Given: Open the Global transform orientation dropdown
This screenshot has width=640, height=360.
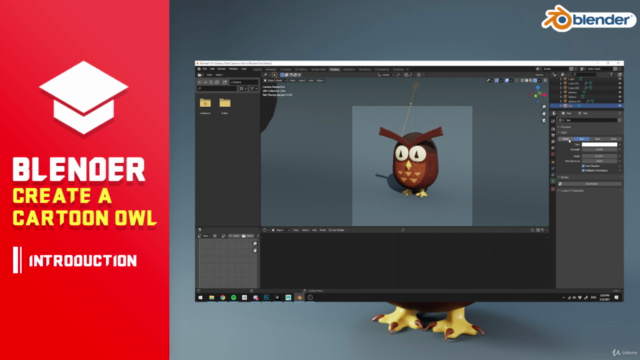Looking at the screenshot, I should click(386, 75).
